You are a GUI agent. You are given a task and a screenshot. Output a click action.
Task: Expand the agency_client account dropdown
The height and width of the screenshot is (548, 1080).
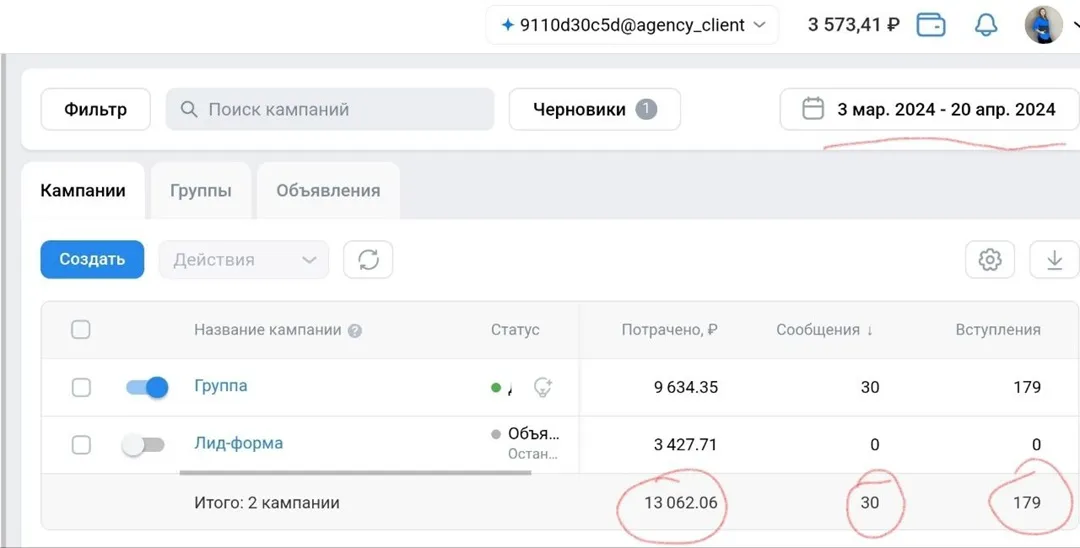tap(632, 25)
